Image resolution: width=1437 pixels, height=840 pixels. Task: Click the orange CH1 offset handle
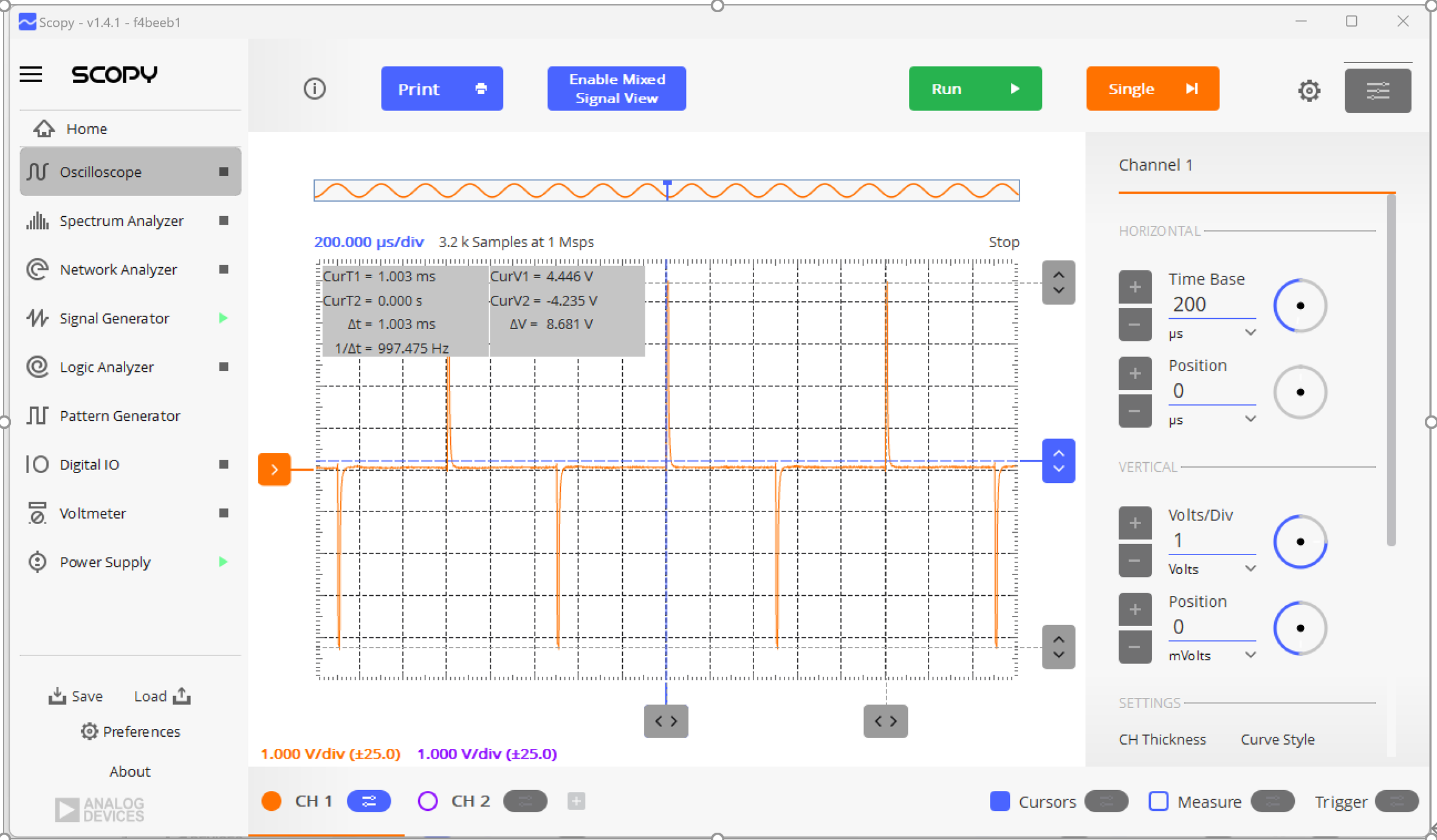tap(274, 469)
